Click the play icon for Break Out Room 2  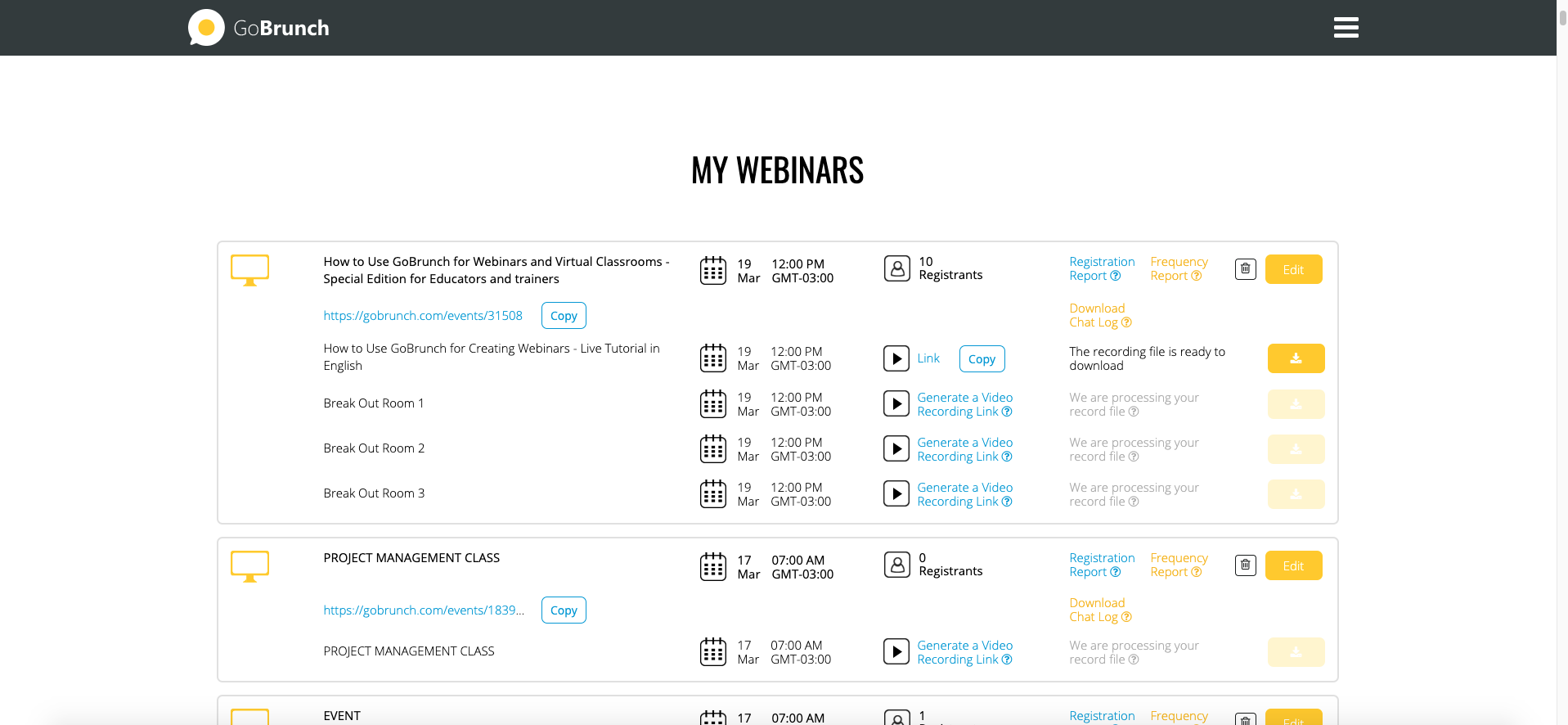(896, 448)
